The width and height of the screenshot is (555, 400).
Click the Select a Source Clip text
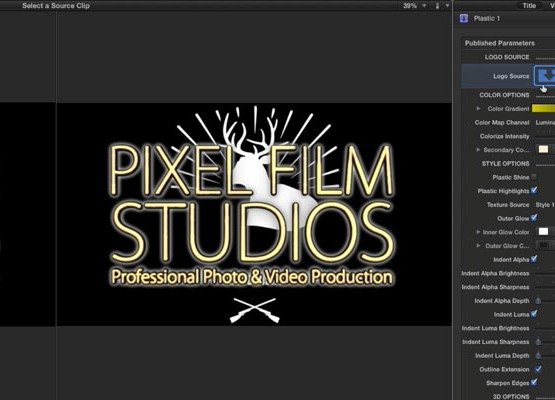point(56,6)
